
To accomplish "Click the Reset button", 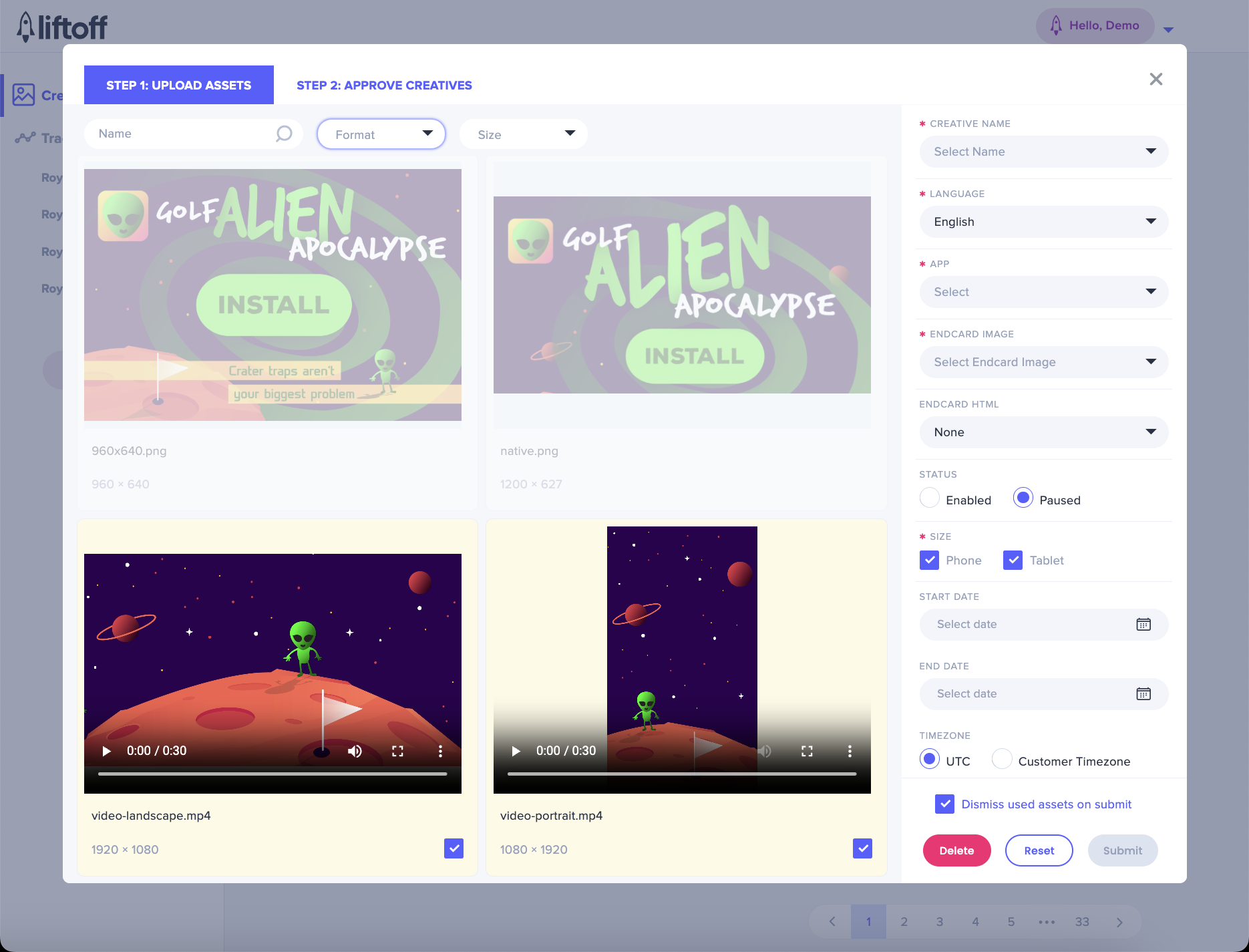I will click(x=1039, y=850).
